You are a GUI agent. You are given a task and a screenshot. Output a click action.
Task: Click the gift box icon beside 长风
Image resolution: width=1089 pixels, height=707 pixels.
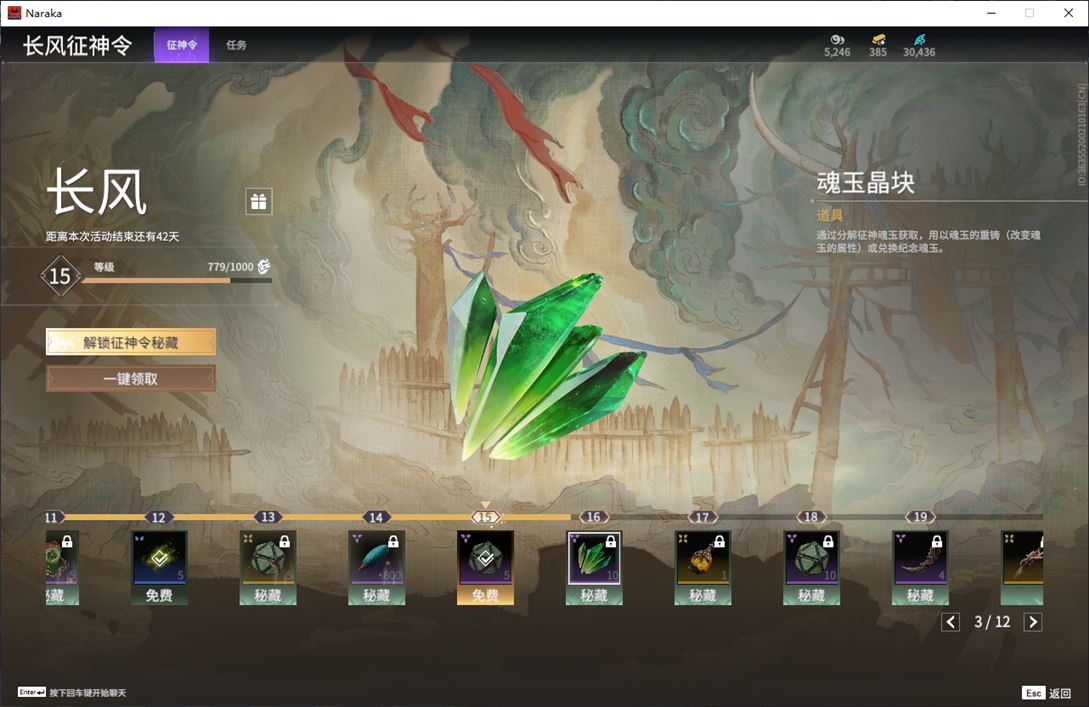[x=258, y=201]
